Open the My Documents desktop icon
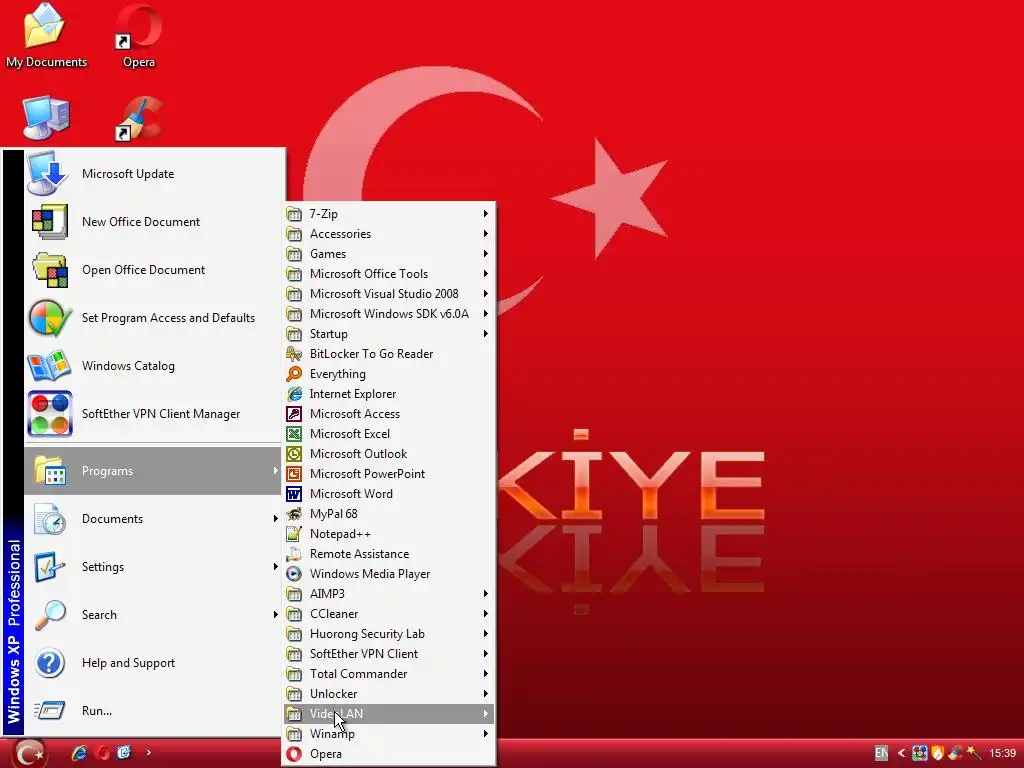 [x=45, y=36]
